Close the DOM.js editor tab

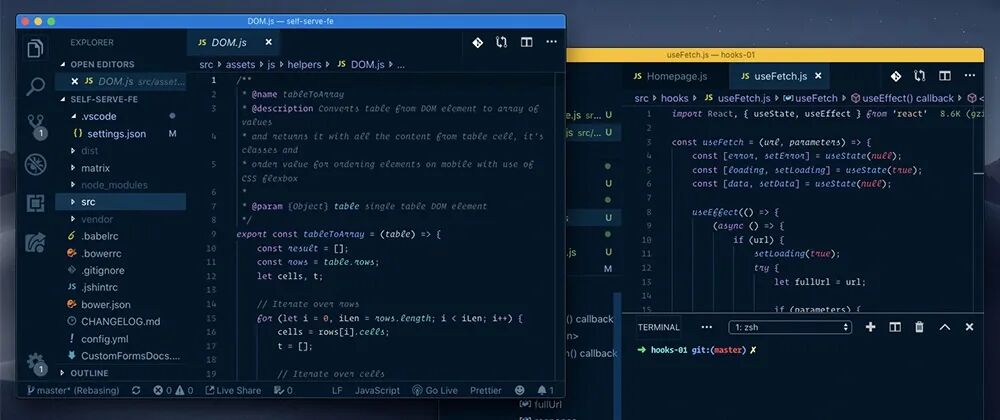pyautogui.click(x=268, y=42)
